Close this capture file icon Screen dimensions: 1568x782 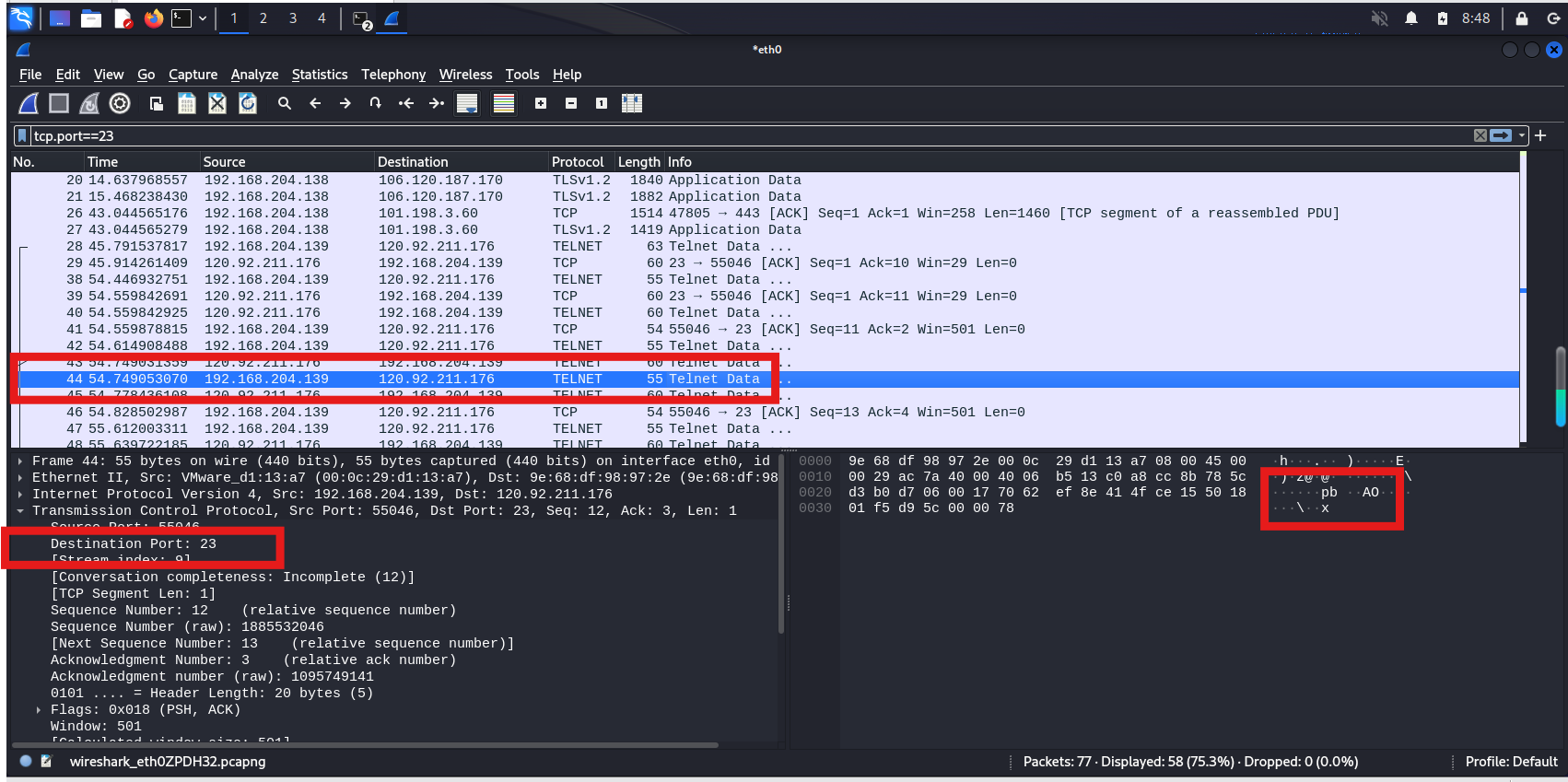(217, 103)
